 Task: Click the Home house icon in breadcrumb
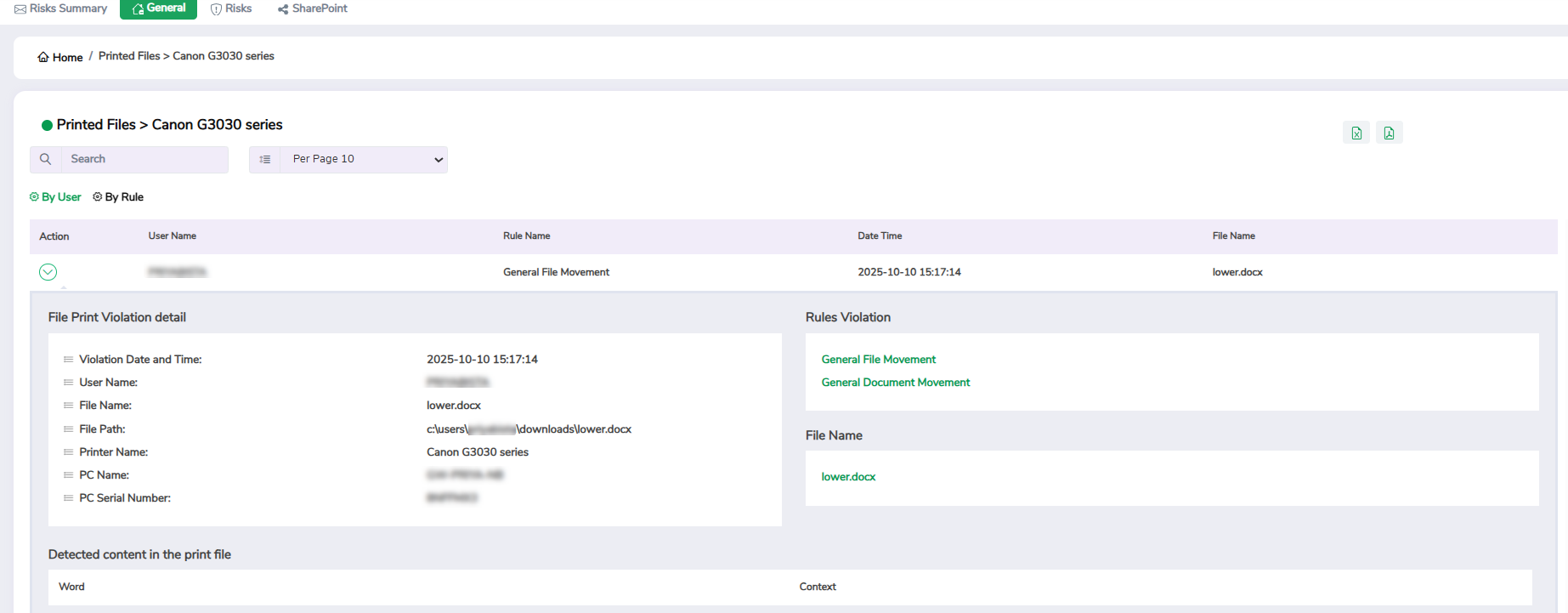pyautogui.click(x=43, y=57)
